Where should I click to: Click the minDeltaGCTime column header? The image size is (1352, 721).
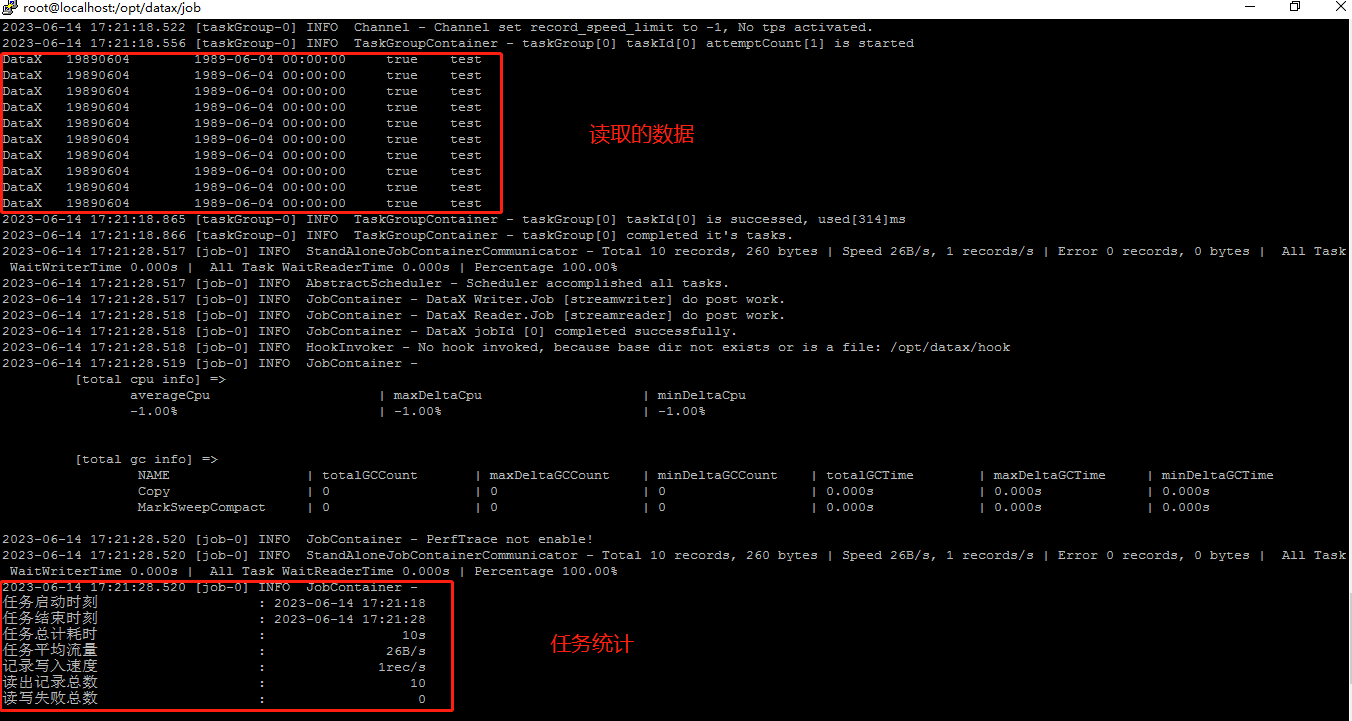coord(1217,475)
